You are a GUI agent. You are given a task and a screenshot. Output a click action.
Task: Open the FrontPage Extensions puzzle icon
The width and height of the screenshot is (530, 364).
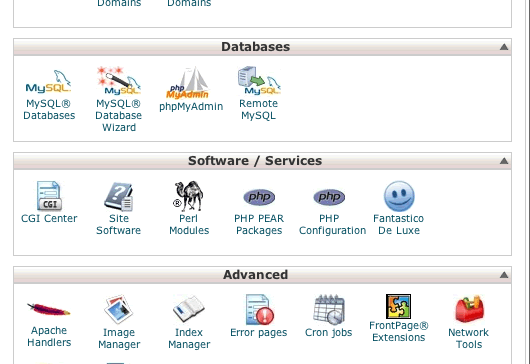pos(399,306)
